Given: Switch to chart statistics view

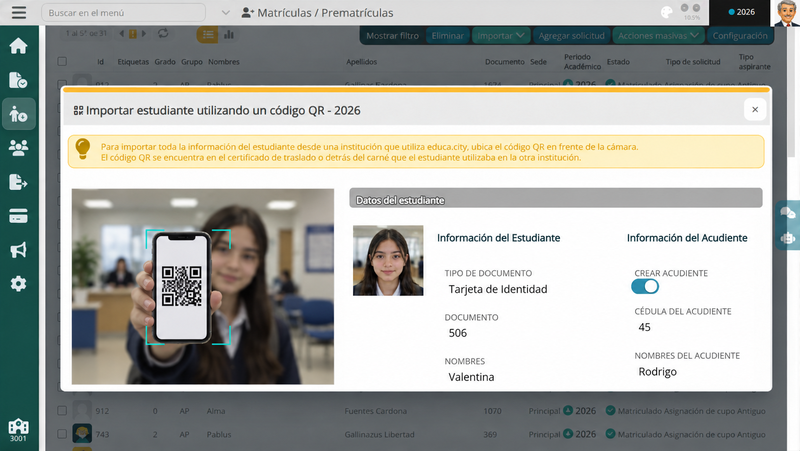Looking at the screenshot, I should coord(229,35).
